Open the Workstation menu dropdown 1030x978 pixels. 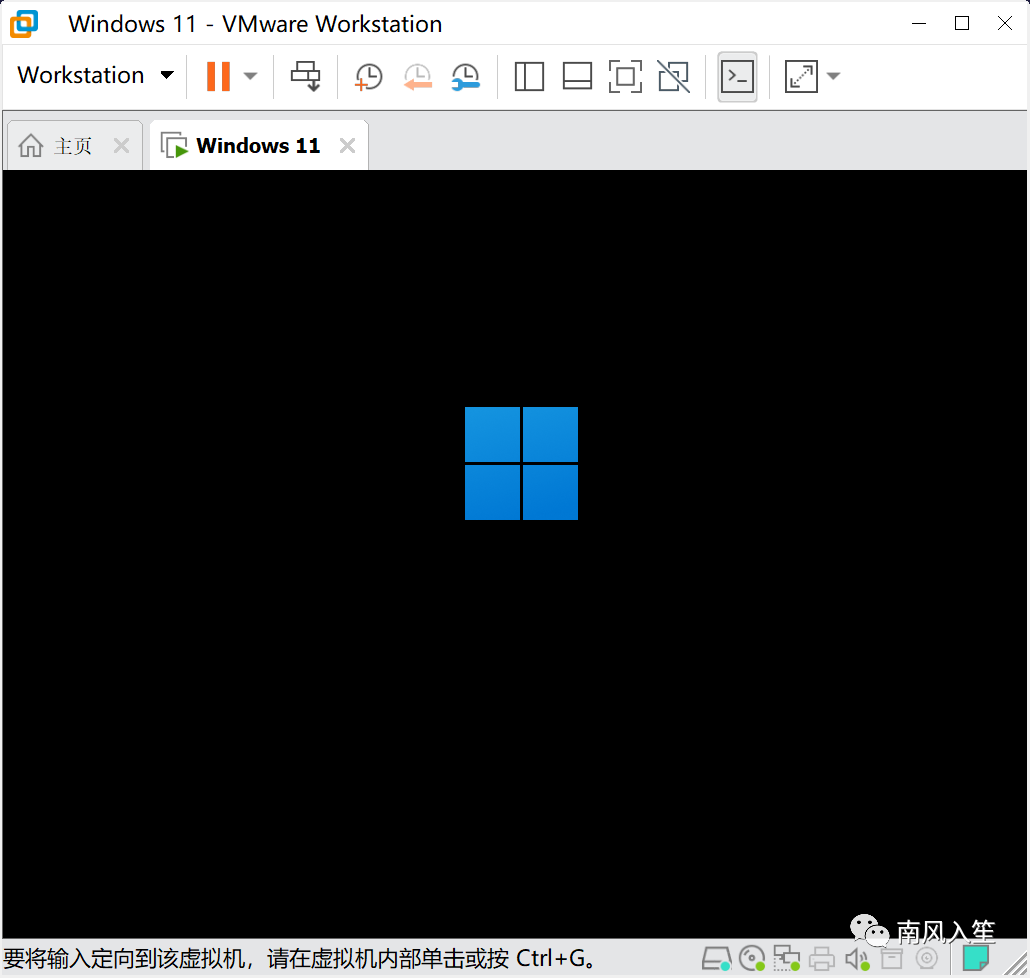coord(95,76)
